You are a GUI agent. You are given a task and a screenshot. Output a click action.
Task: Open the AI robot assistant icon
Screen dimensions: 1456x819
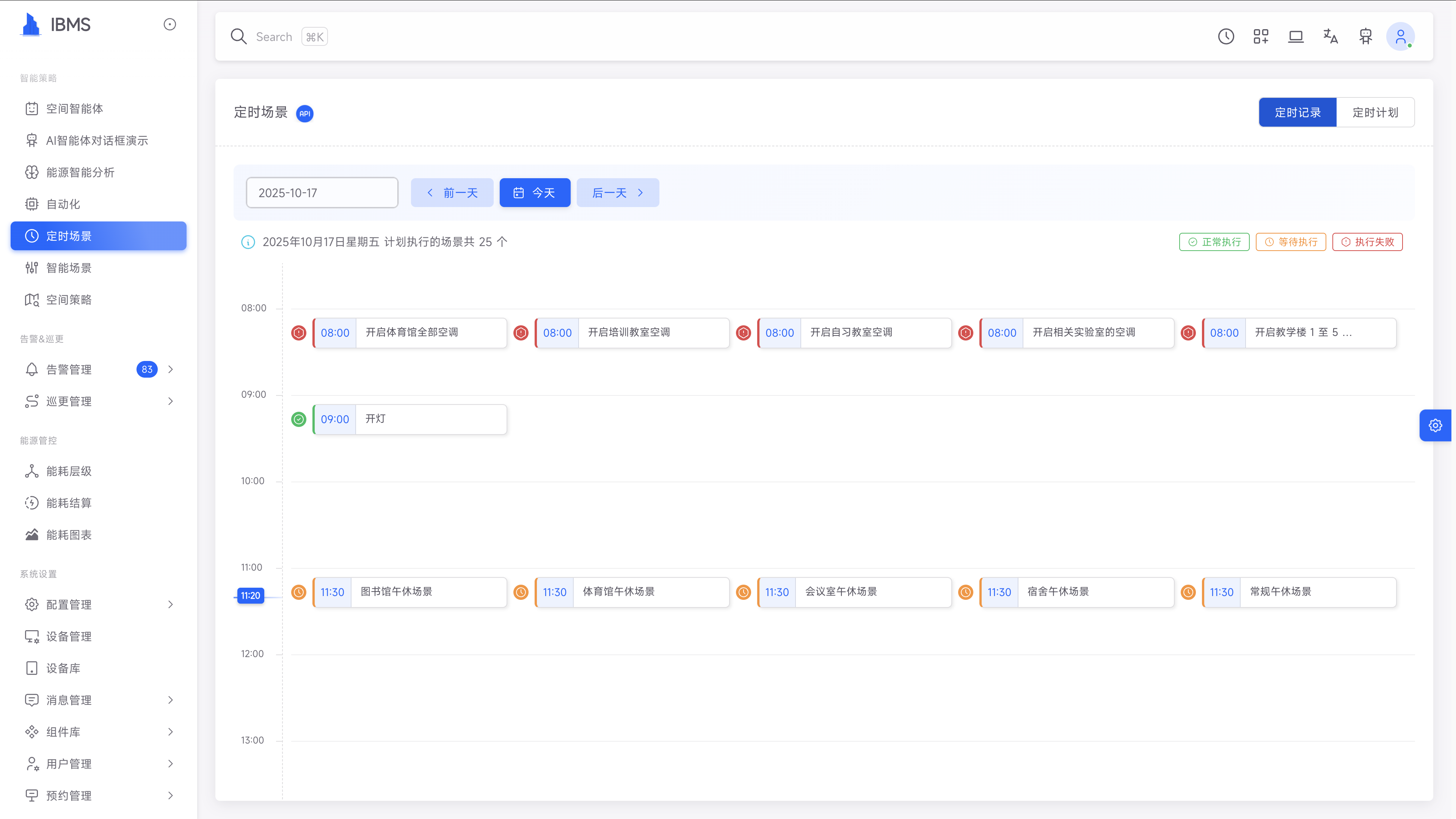[x=1365, y=37]
